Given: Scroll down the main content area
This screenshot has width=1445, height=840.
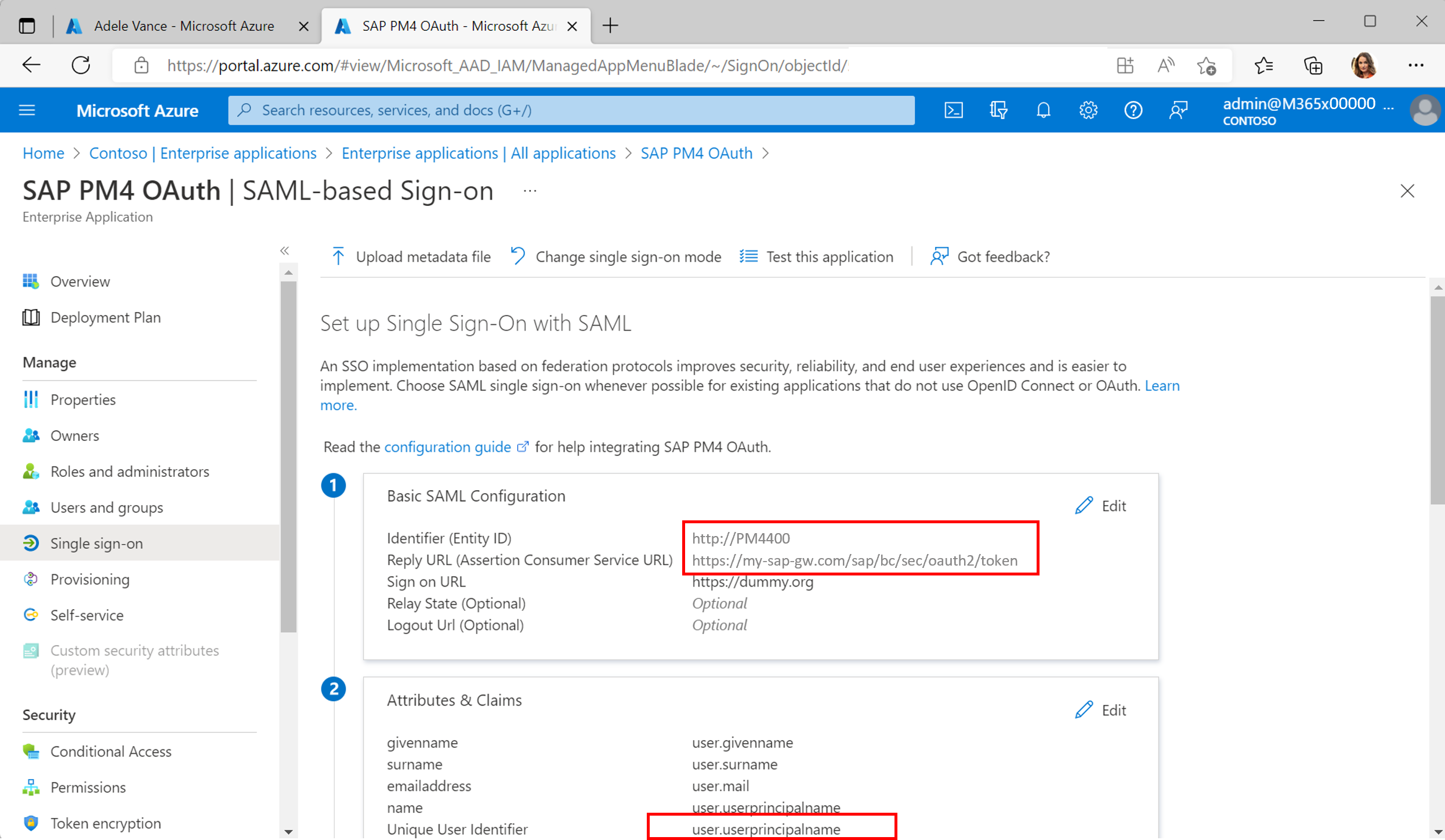Looking at the screenshot, I should pos(1439,831).
